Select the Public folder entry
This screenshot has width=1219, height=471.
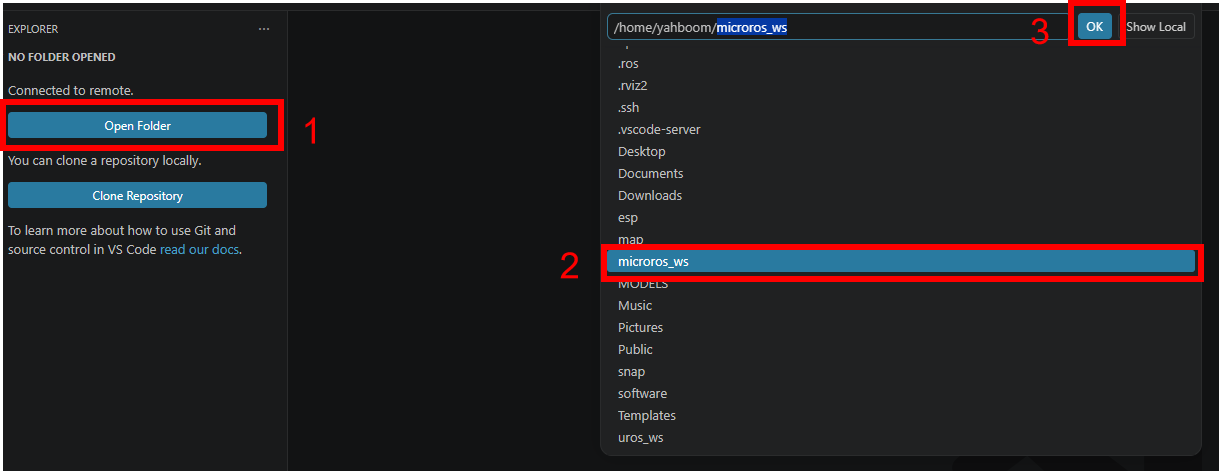901,349
